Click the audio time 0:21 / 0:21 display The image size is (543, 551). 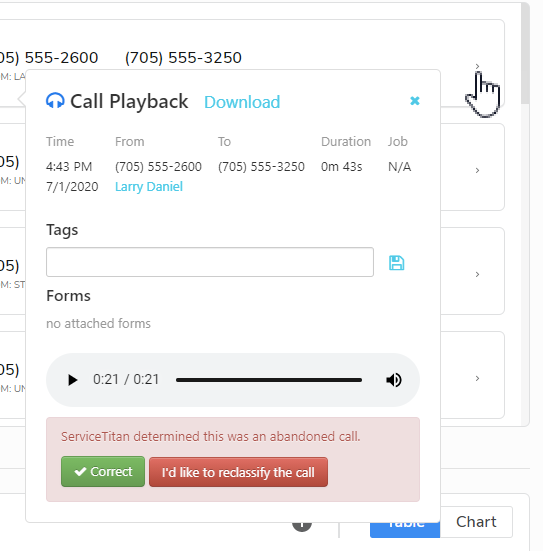click(x=126, y=380)
